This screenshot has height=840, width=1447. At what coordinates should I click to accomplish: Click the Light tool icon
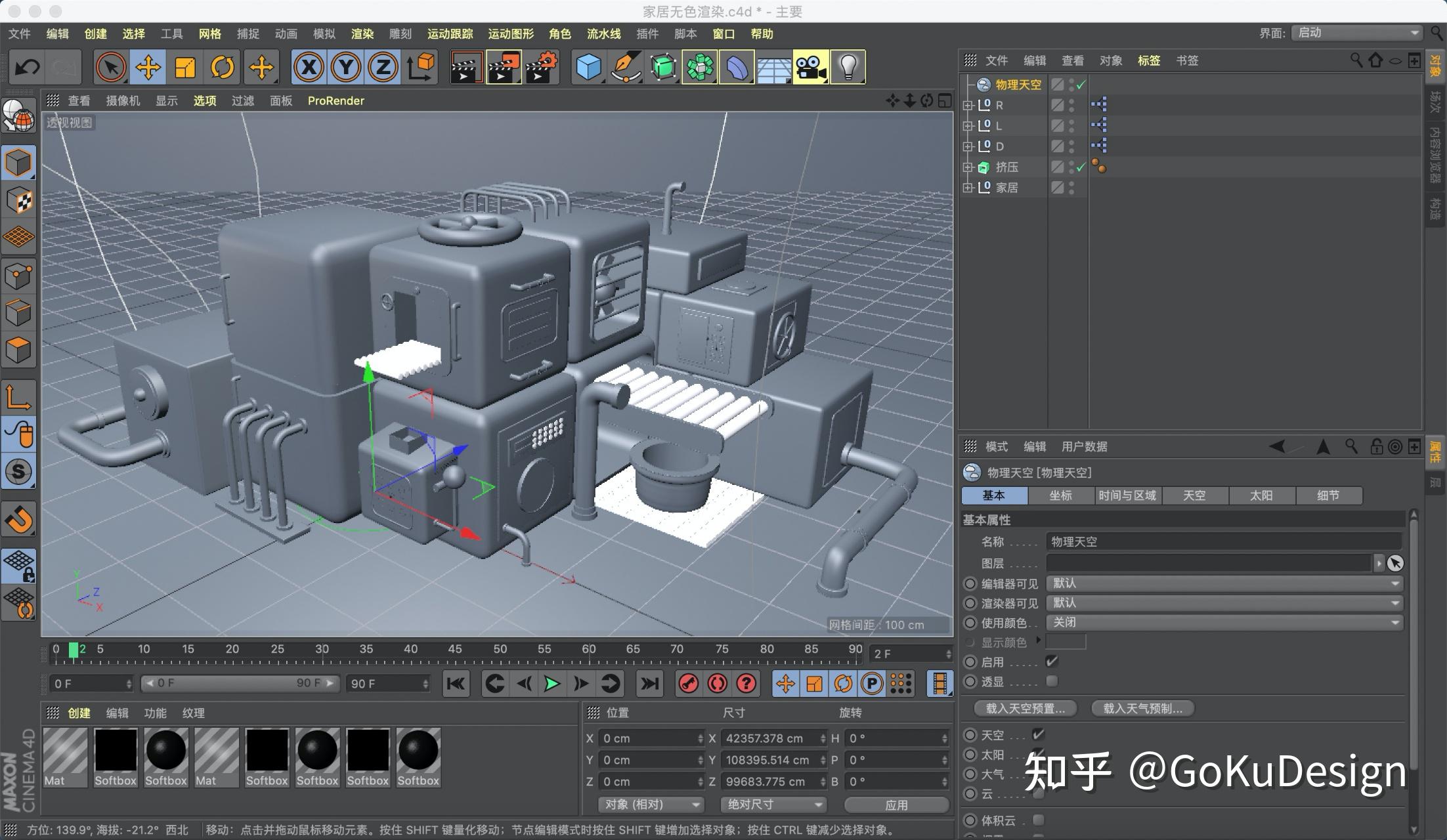coord(849,66)
